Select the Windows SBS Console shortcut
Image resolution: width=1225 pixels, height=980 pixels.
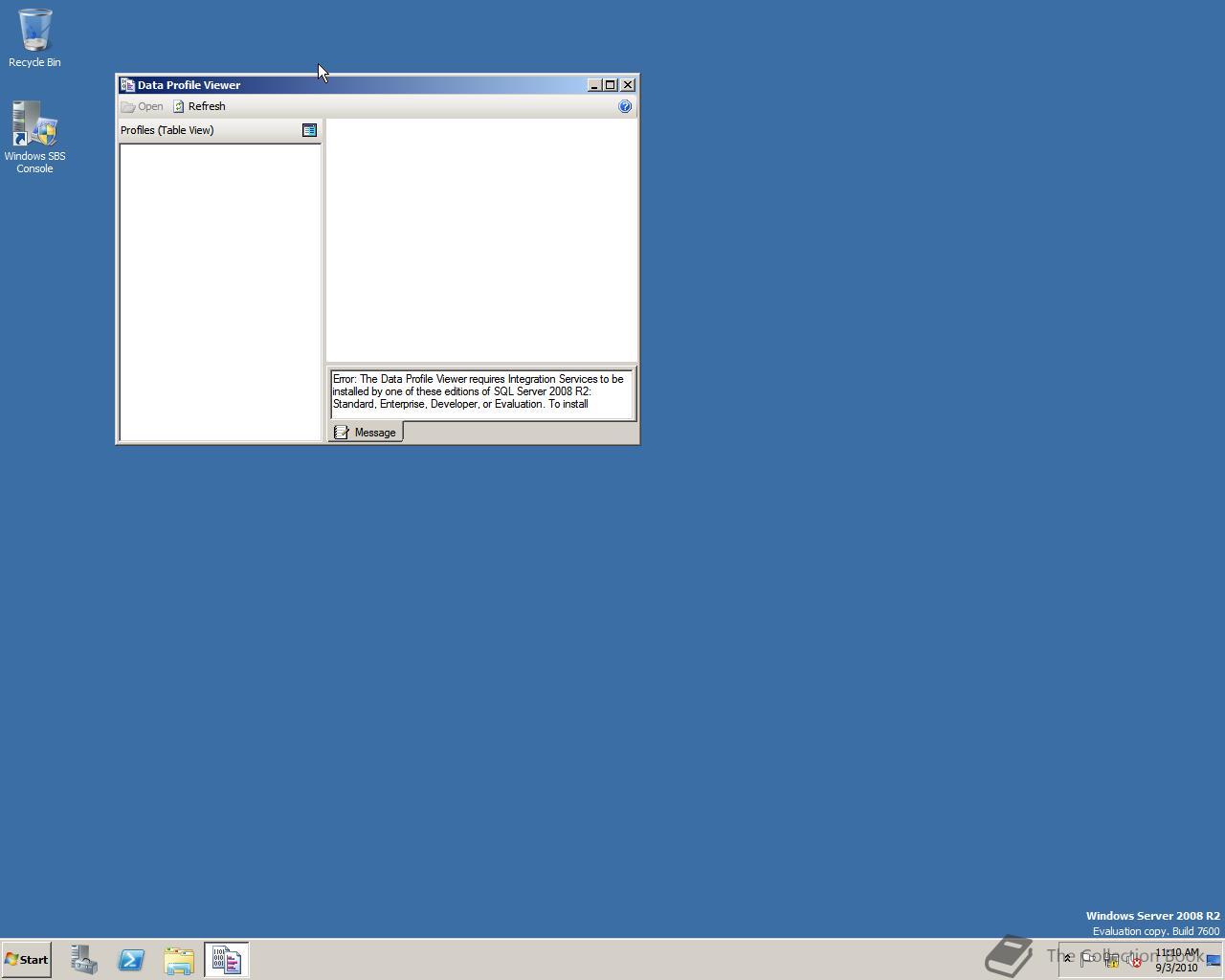coord(34,138)
